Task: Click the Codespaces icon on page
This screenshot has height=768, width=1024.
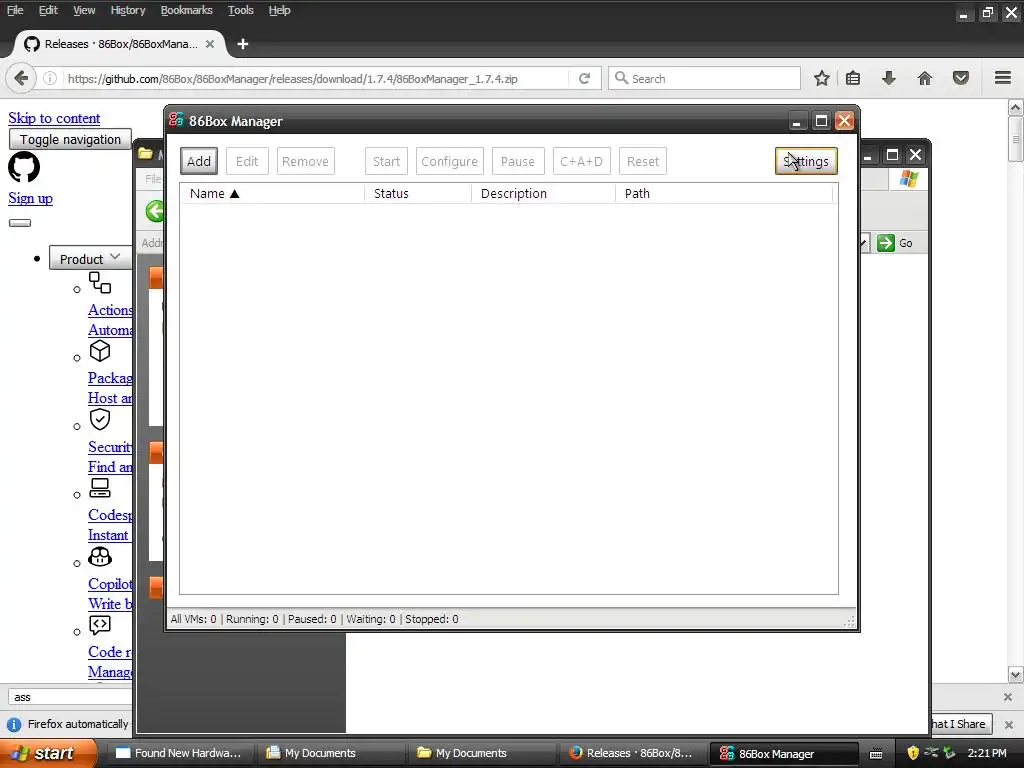Action: pyautogui.click(x=100, y=488)
